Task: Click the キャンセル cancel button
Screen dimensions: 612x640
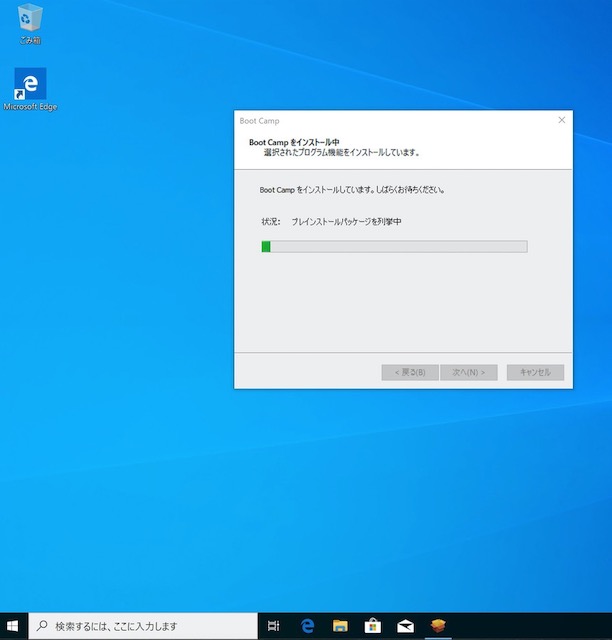Action: (x=535, y=372)
